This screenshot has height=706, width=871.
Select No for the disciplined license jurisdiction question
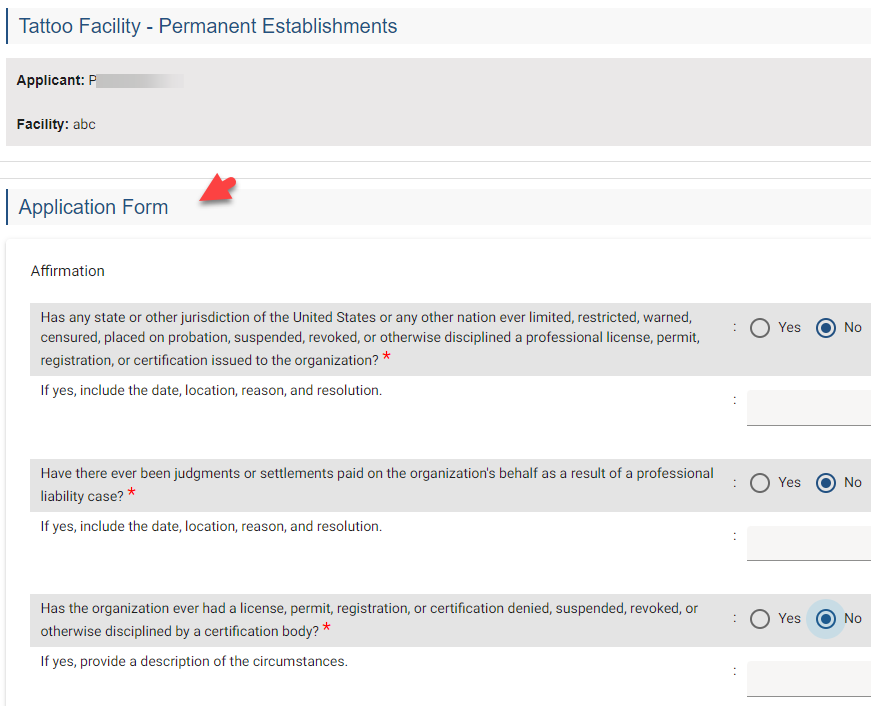826,328
